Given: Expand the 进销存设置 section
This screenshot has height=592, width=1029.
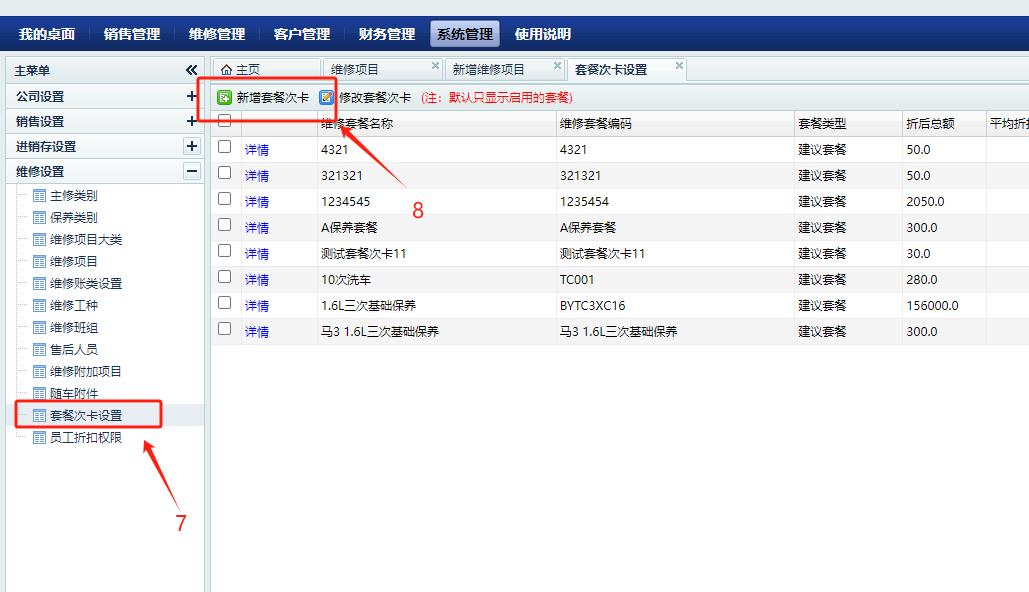Looking at the screenshot, I should tap(192, 146).
